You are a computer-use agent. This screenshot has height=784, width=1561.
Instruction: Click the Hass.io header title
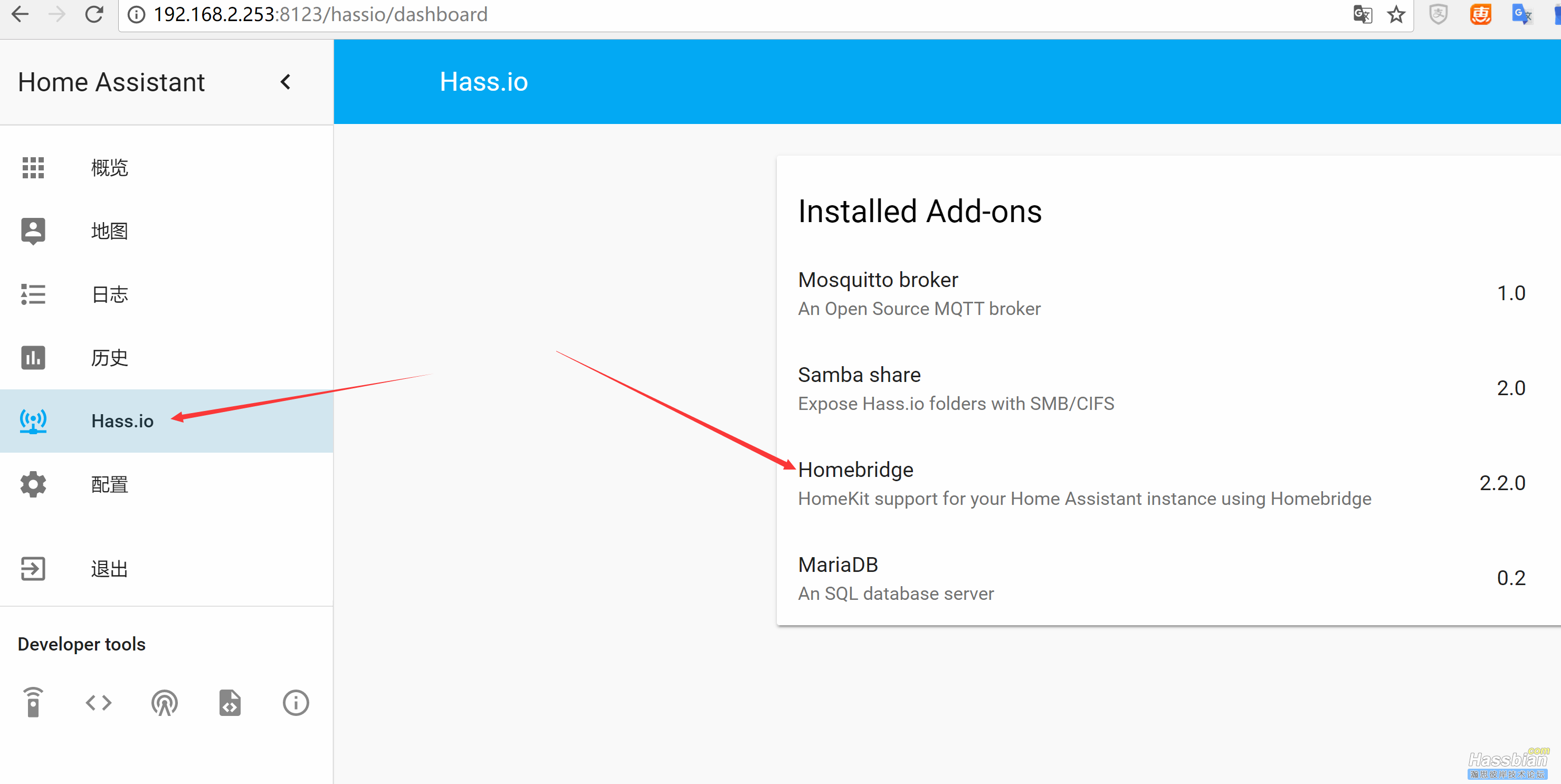point(483,82)
